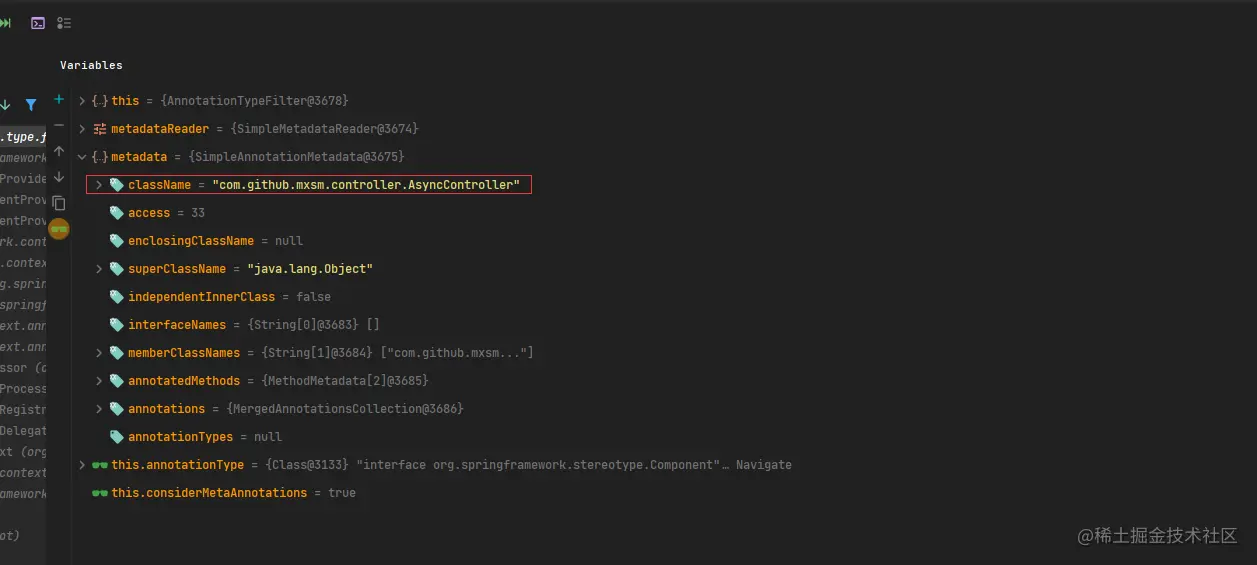Click the access field tag icon

point(117,213)
